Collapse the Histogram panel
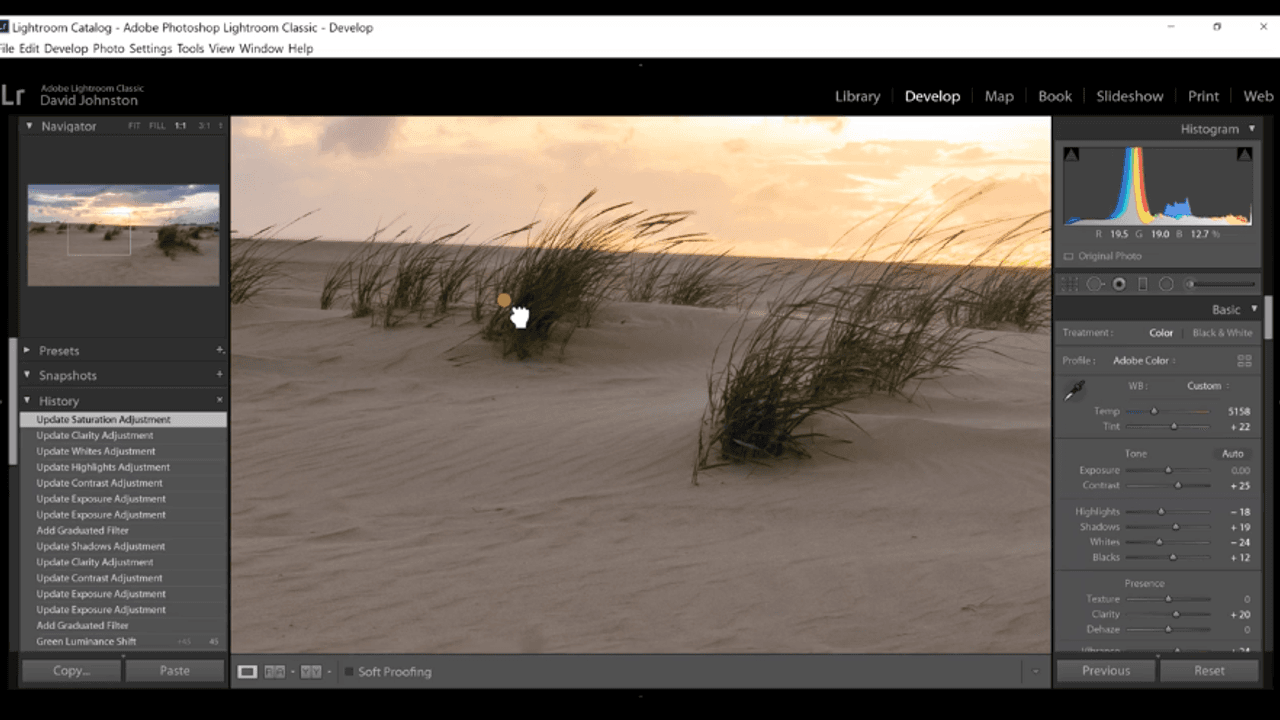The width and height of the screenshot is (1280, 720). tap(1250, 129)
